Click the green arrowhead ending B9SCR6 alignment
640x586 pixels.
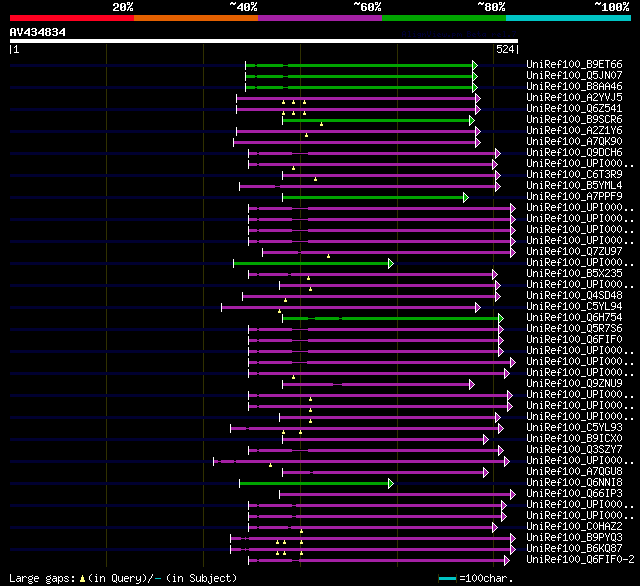point(472,120)
